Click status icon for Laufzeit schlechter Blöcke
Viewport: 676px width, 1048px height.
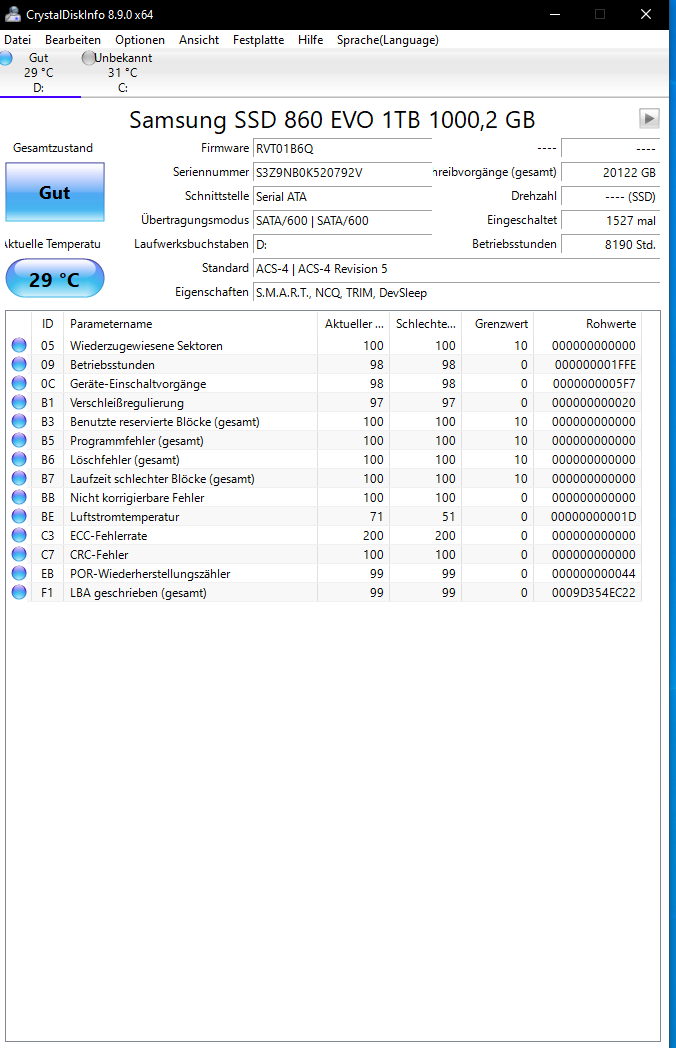pyautogui.click(x=19, y=479)
